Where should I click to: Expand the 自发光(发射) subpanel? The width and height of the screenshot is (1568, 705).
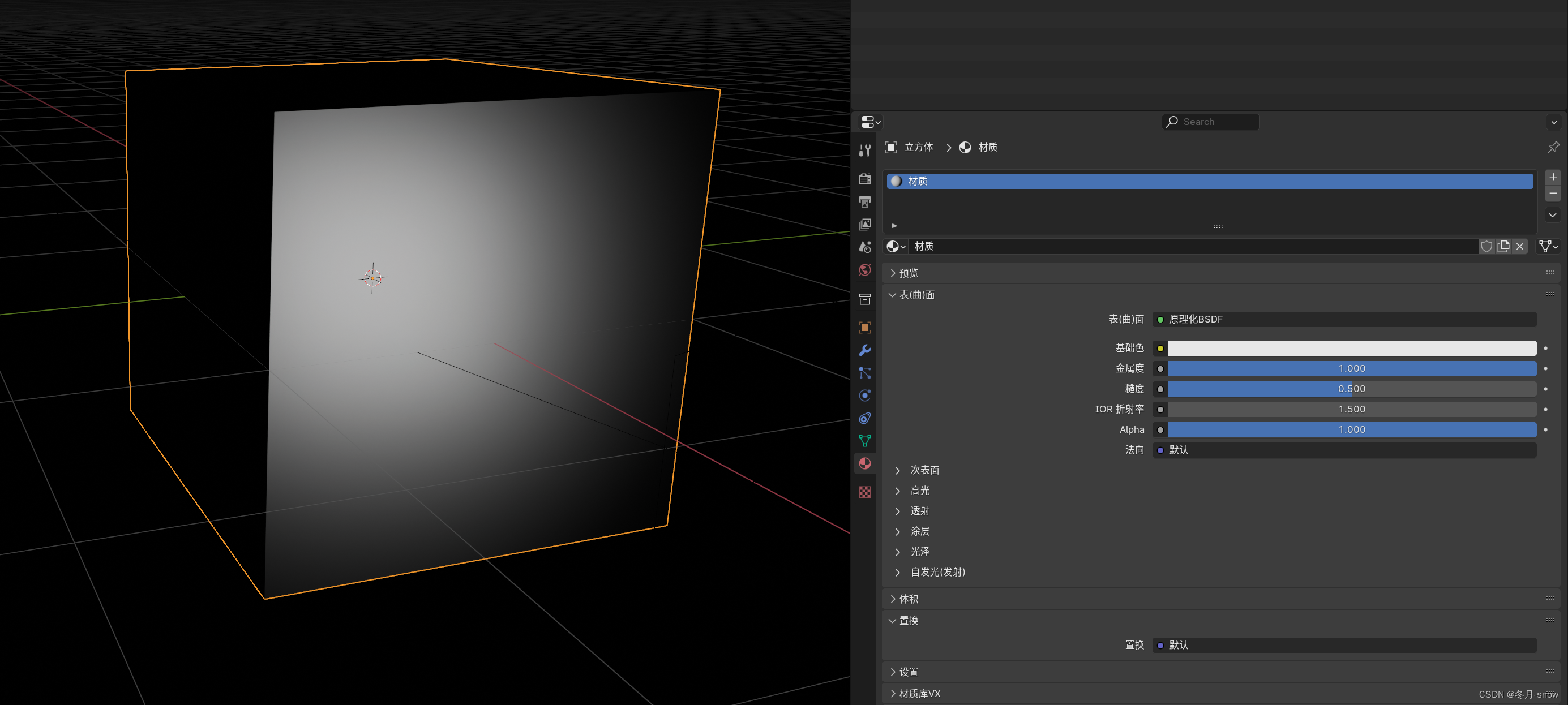click(937, 572)
